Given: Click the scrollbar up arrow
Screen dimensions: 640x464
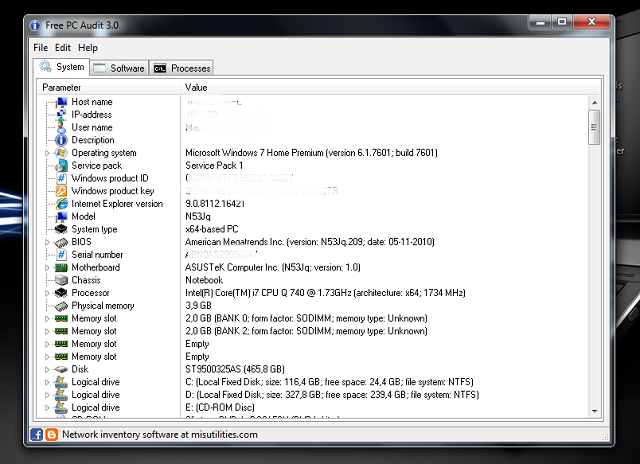Looking at the screenshot, I should click(x=594, y=102).
